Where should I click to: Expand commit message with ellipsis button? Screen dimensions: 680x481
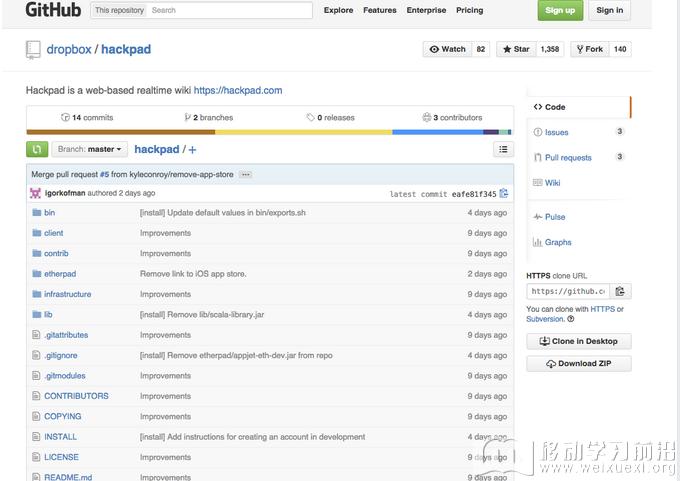[246, 174]
